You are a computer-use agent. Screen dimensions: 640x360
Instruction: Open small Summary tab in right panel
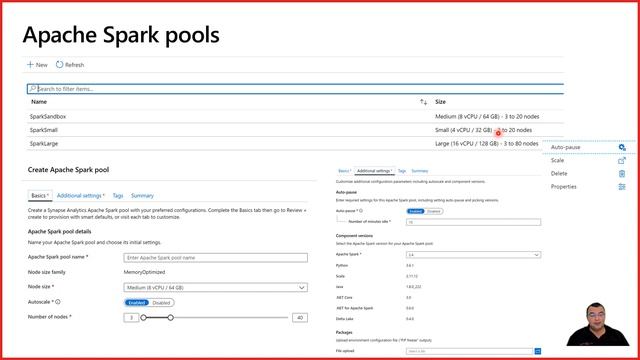[x=420, y=171]
